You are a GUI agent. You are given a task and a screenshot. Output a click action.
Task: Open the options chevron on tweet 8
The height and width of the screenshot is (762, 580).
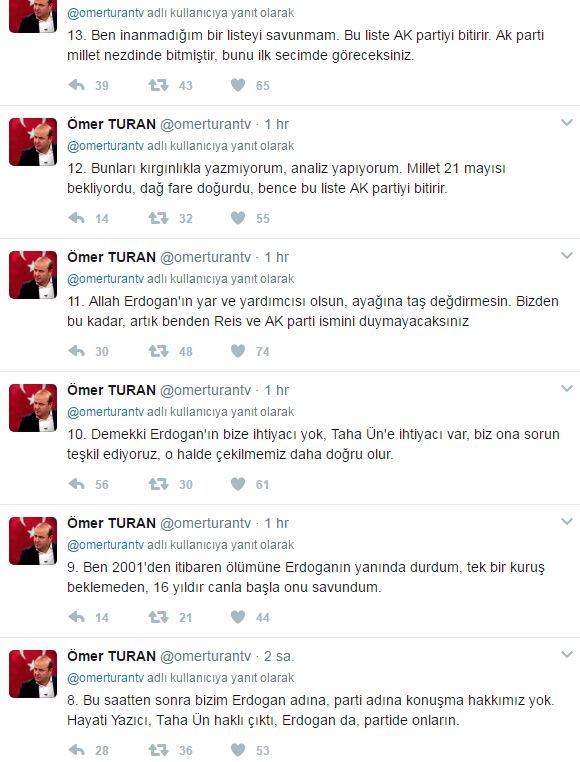click(x=567, y=655)
